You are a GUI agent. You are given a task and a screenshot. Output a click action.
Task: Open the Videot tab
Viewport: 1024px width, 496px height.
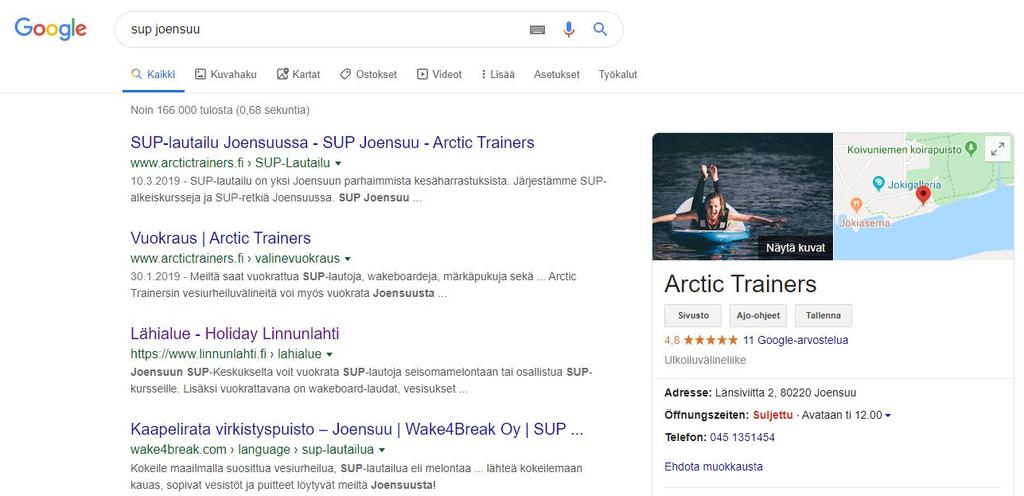(440, 74)
